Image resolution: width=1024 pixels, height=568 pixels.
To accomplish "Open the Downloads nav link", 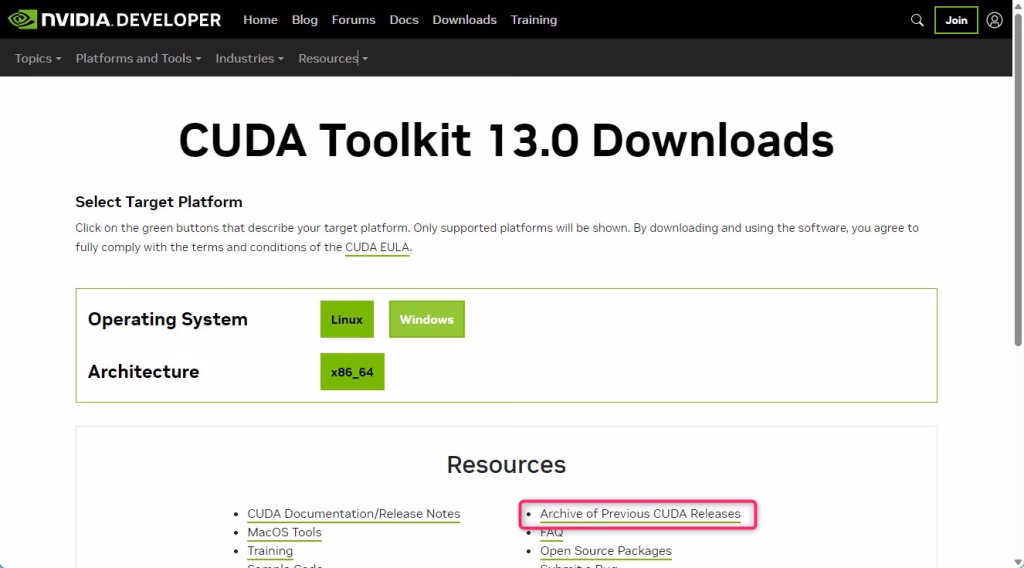I will pyautogui.click(x=464, y=20).
